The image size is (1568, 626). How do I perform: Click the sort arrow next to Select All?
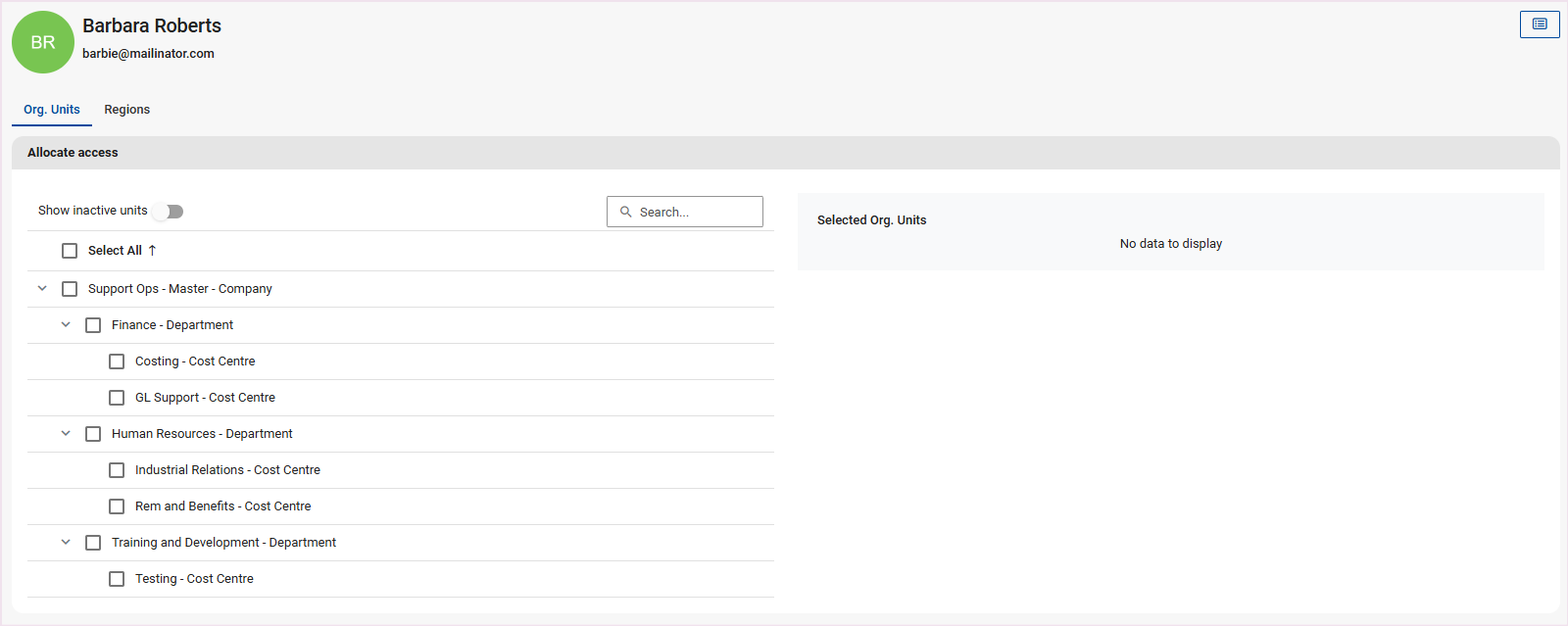[152, 251]
